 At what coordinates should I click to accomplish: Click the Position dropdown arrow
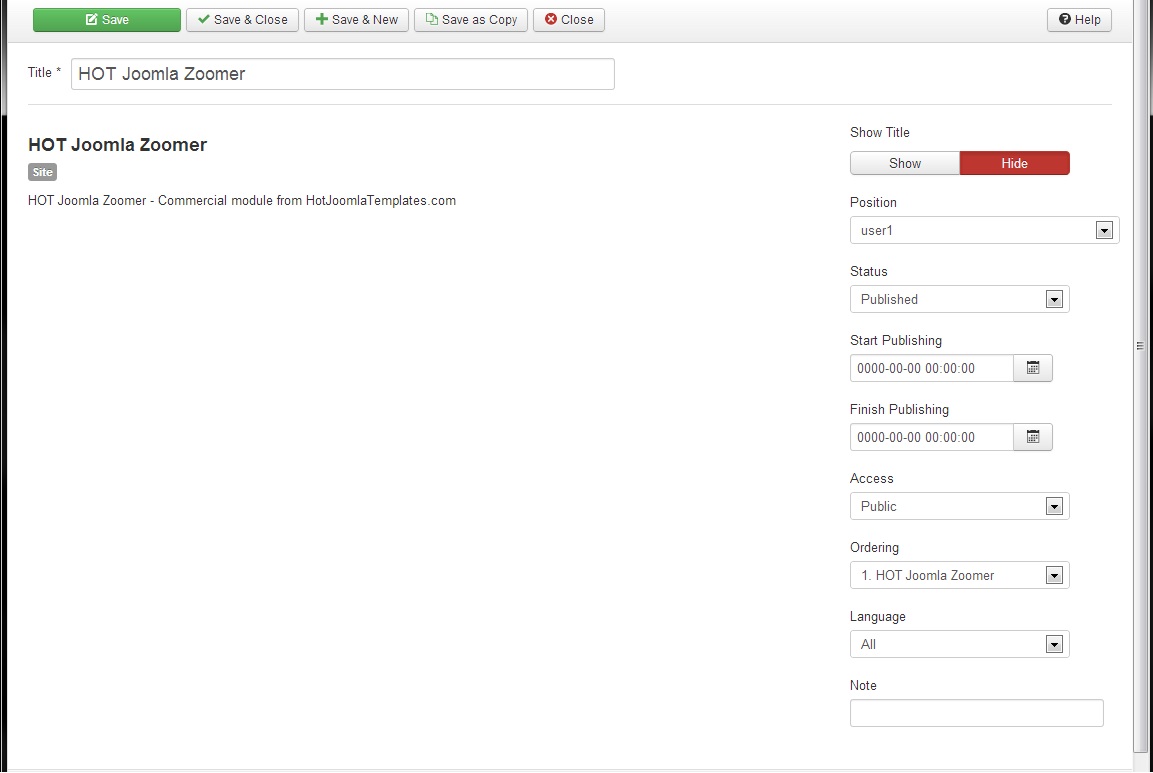click(x=1104, y=231)
